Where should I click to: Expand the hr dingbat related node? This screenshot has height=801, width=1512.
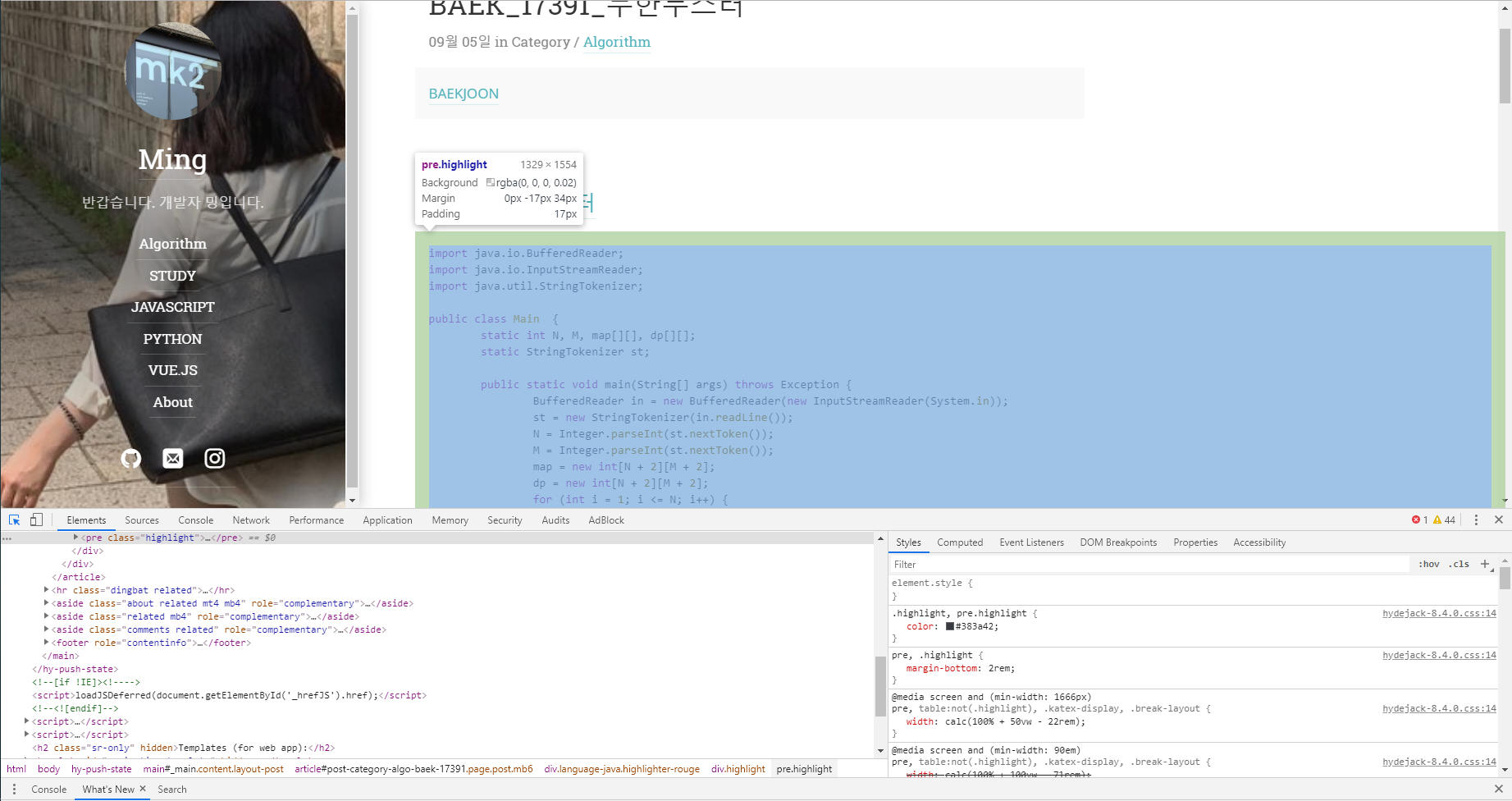point(46,590)
